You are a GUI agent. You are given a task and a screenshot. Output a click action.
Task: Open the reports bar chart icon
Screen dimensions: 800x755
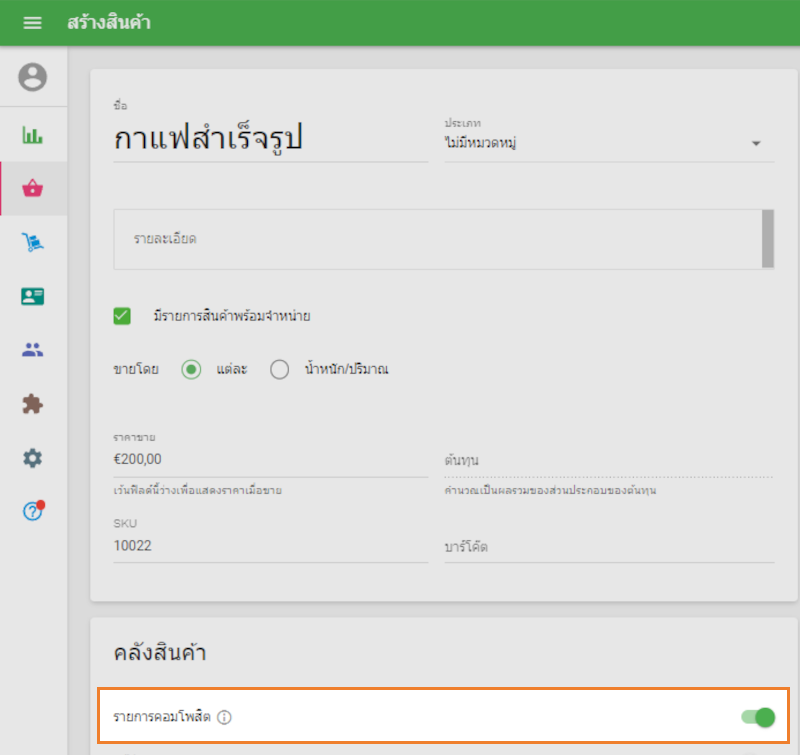tap(32, 133)
